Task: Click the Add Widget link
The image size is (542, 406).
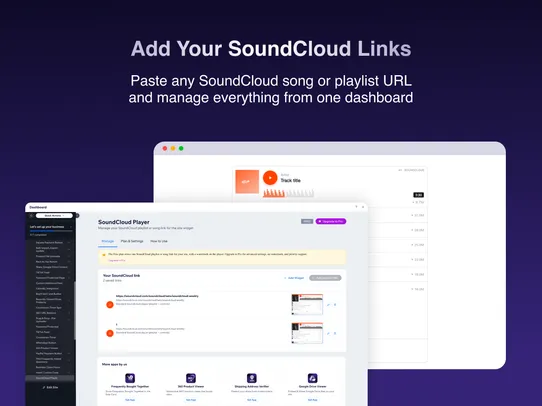Action: 294,278
